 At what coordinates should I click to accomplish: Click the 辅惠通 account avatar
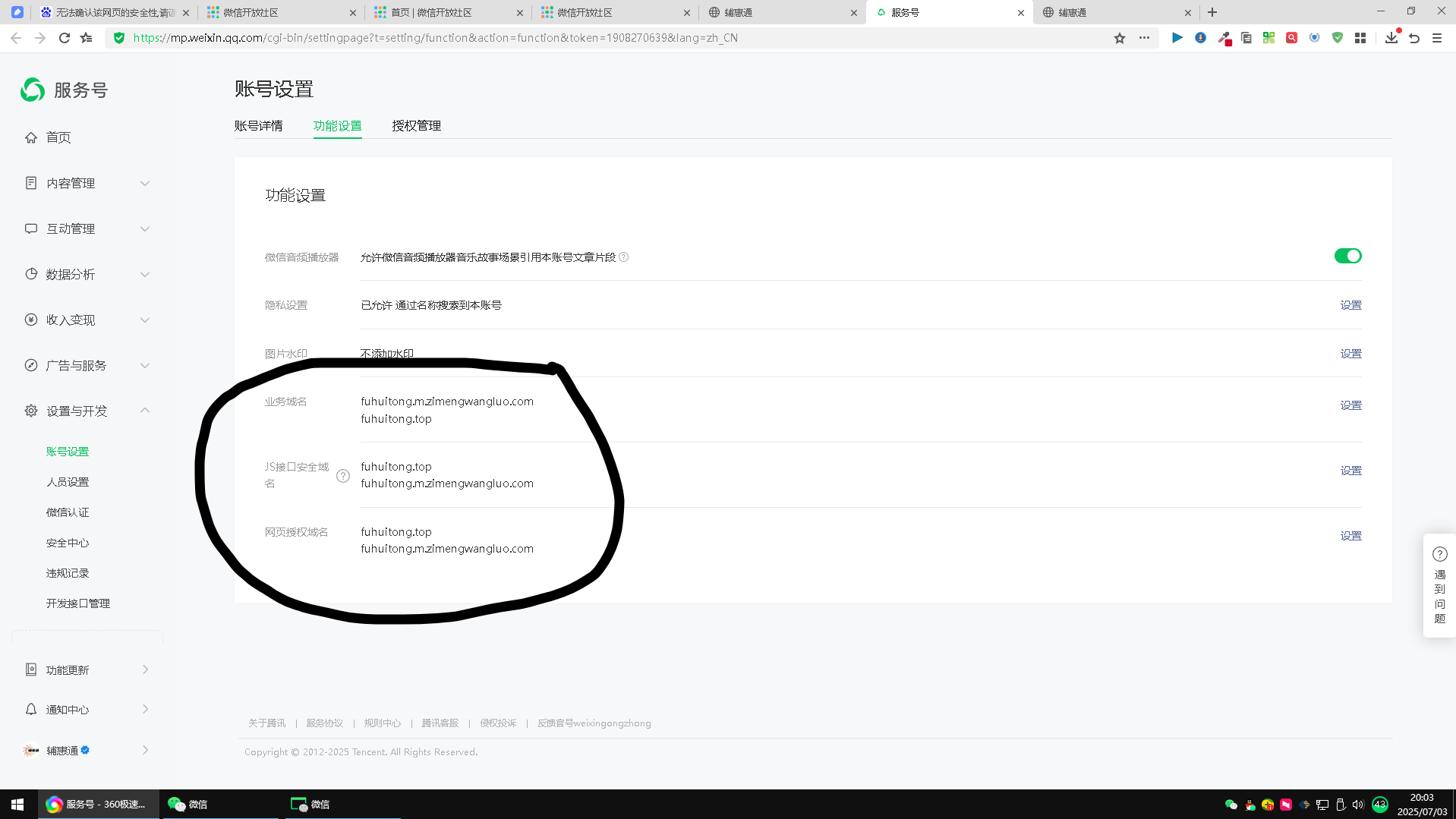pos(31,750)
